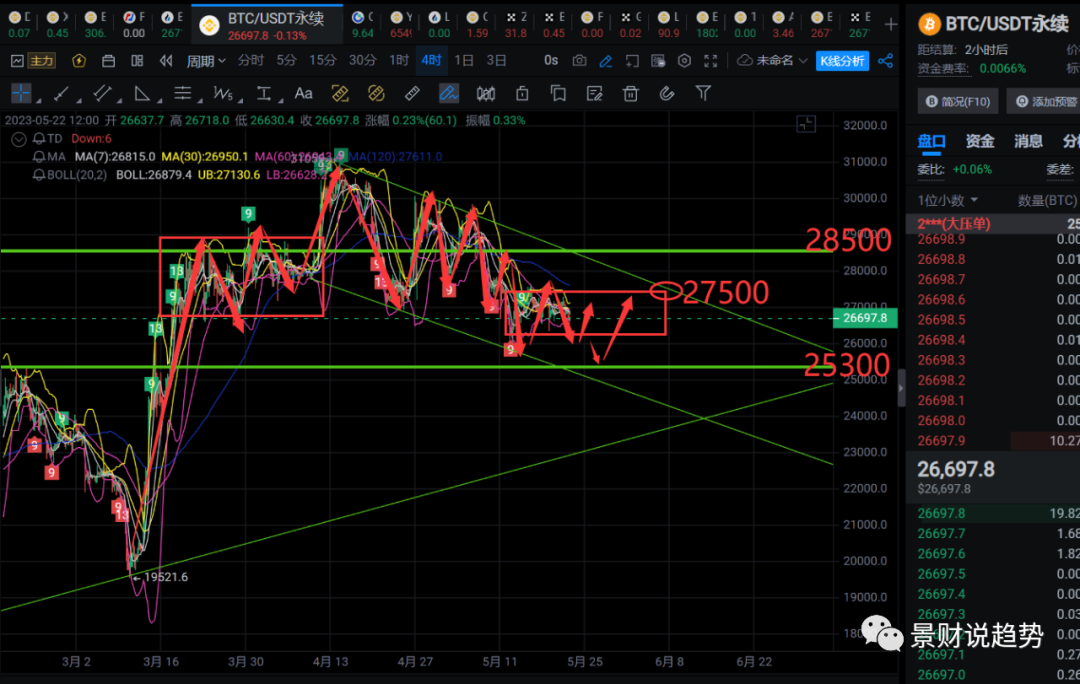The width and height of the screenshot is (1080, 684).
Task: Add a new symbol tab with plus
Action: pos(891,24)
